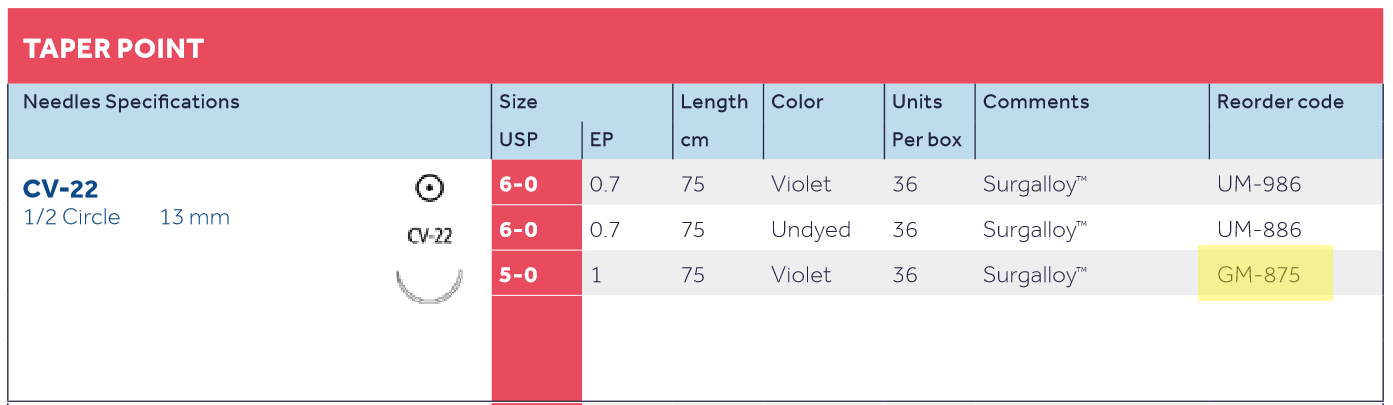Click the bold CV-22 needle name
Viewport: 1393px width, 405px height.
pyautogui.click(x=60, y=188)
